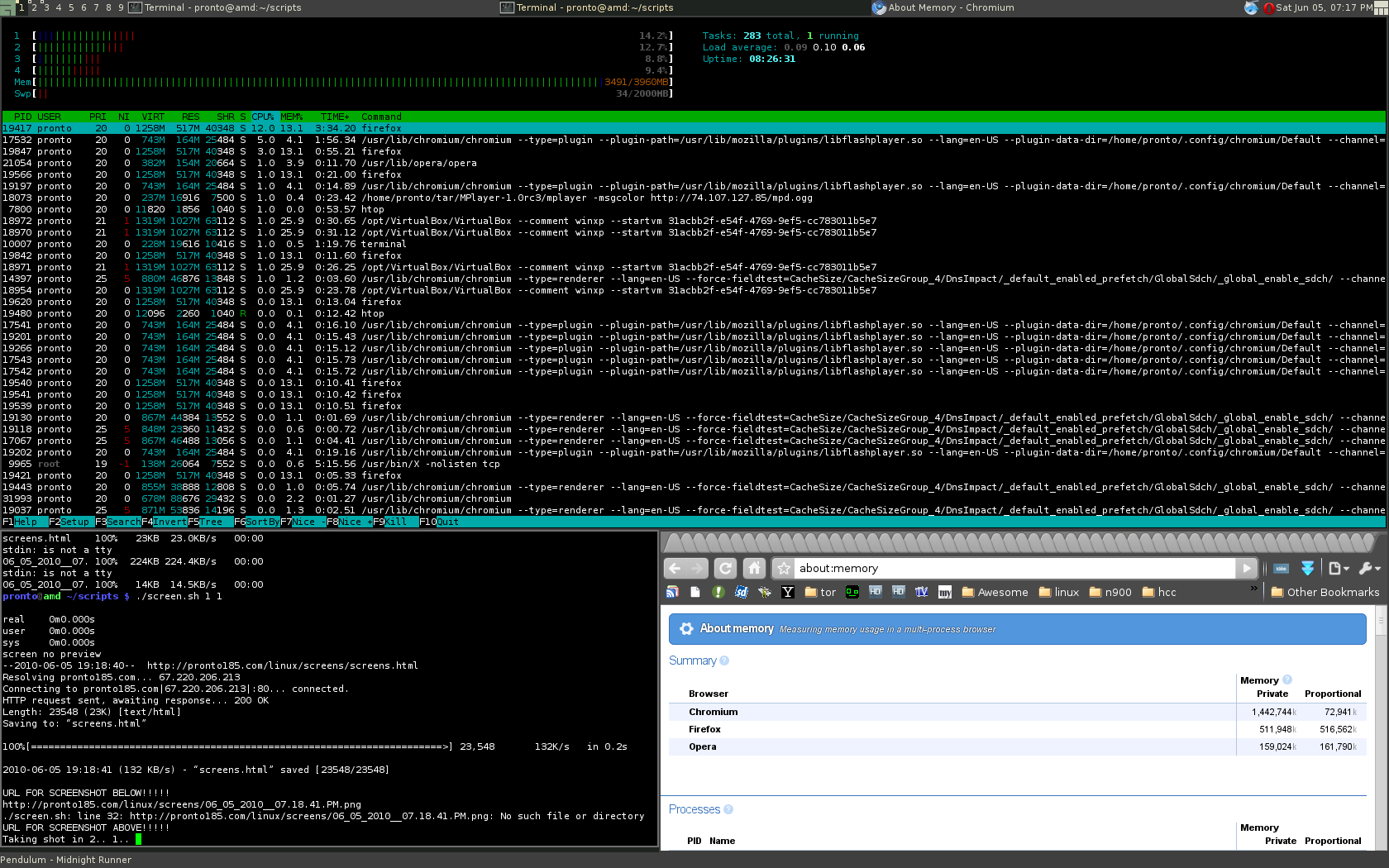Click the blue download arrow extension icon
Image resolution: width=1389 pixels, height=868 pixels.
tap(1307, 569)
